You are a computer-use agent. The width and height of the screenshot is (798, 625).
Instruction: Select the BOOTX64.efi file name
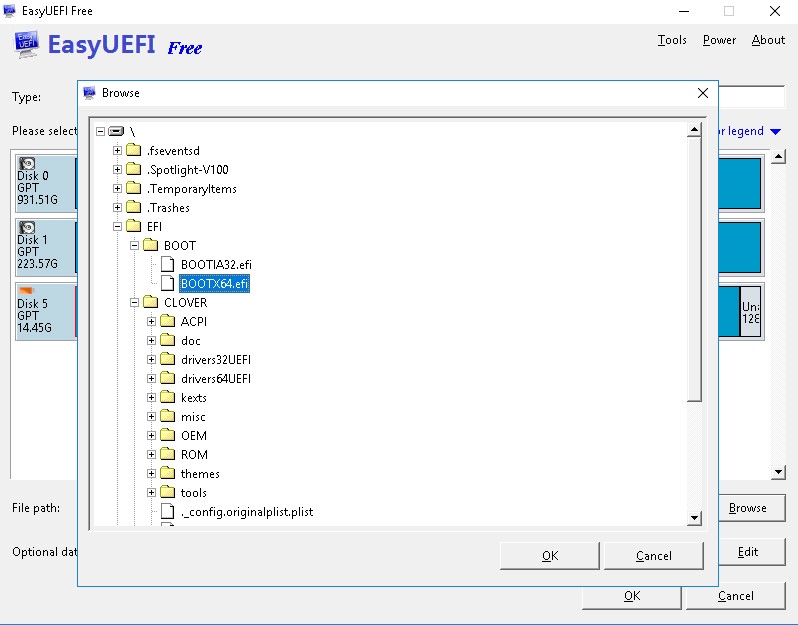(x=214, y=283)
